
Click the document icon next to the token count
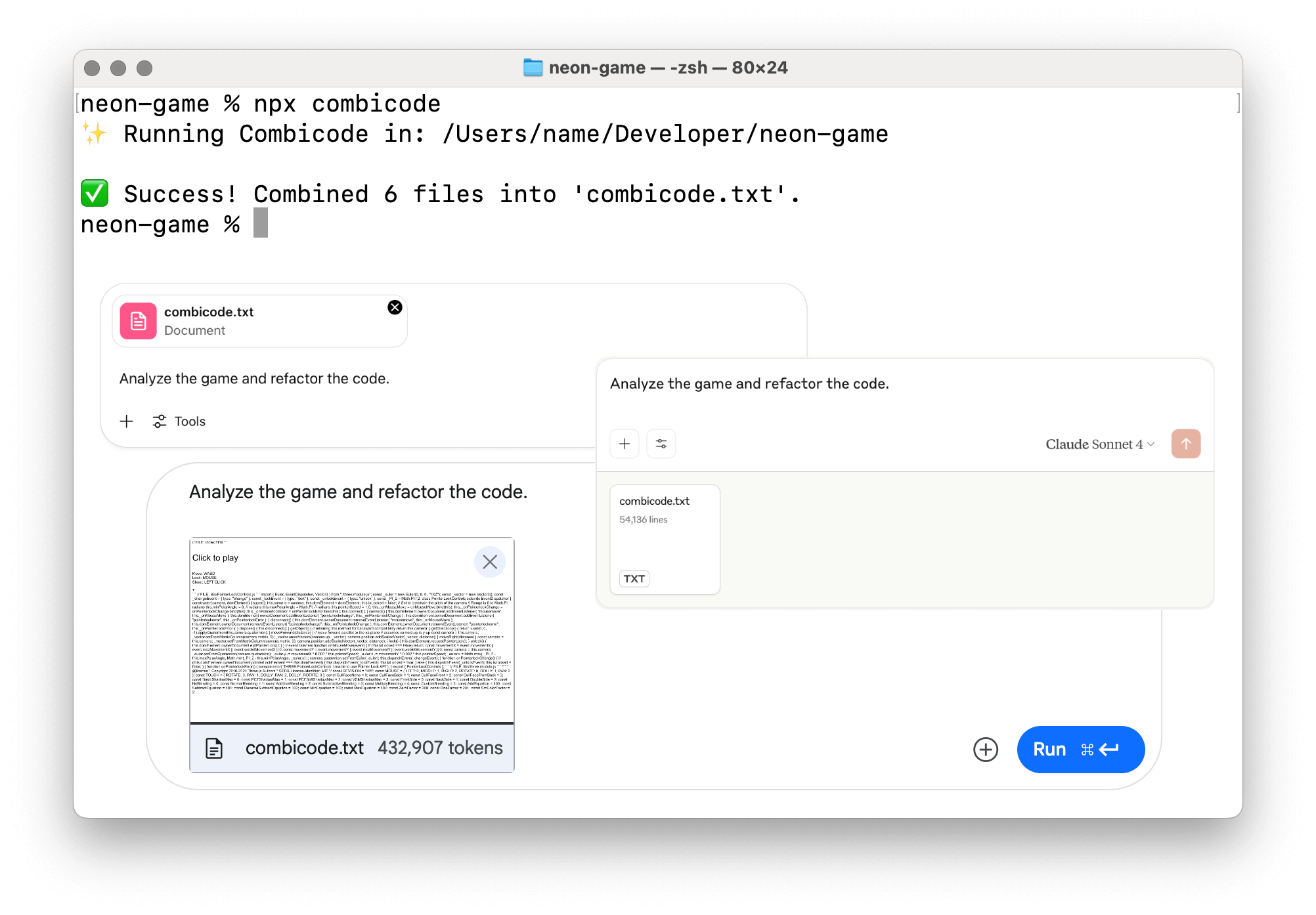[x=214, y=748]
